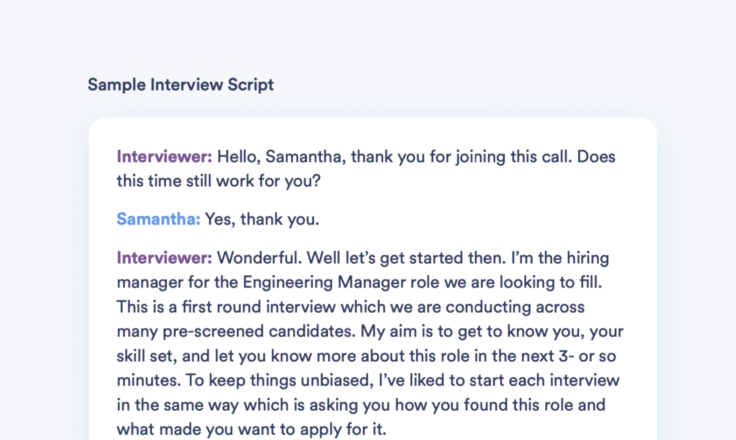Click the line 'this time still work for you?'
This screenshot has width=736, height=440.
219,181
